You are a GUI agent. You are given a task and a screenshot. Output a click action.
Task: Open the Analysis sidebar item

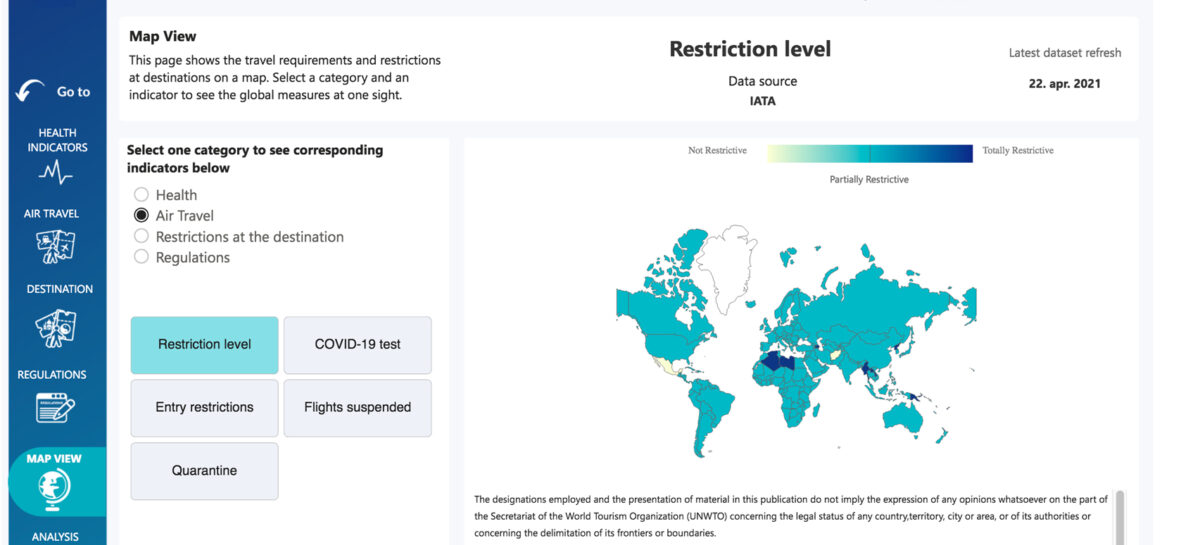pyautogui.click(x=55, y=537)
